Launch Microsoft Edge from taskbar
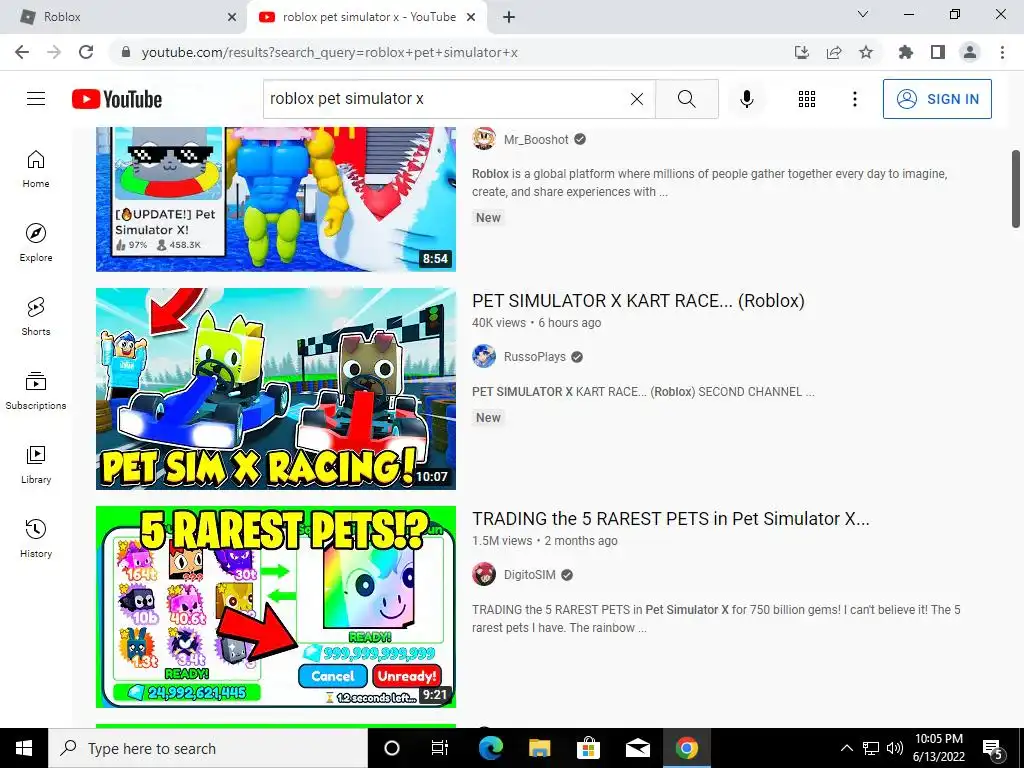The height and width of the screenshot is (768, 1024). pos(491,748)
